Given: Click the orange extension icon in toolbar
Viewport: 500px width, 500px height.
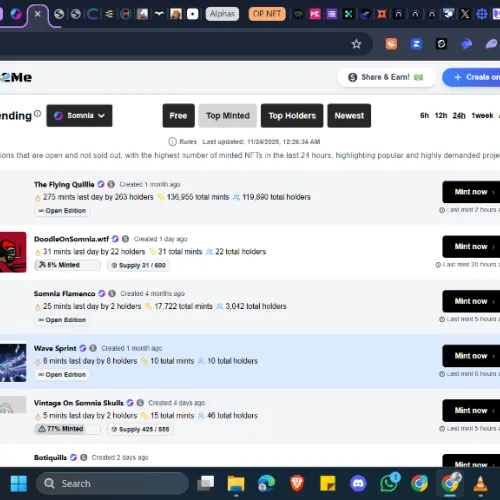Looking at the screenshot, I should (x=391, y=44).
